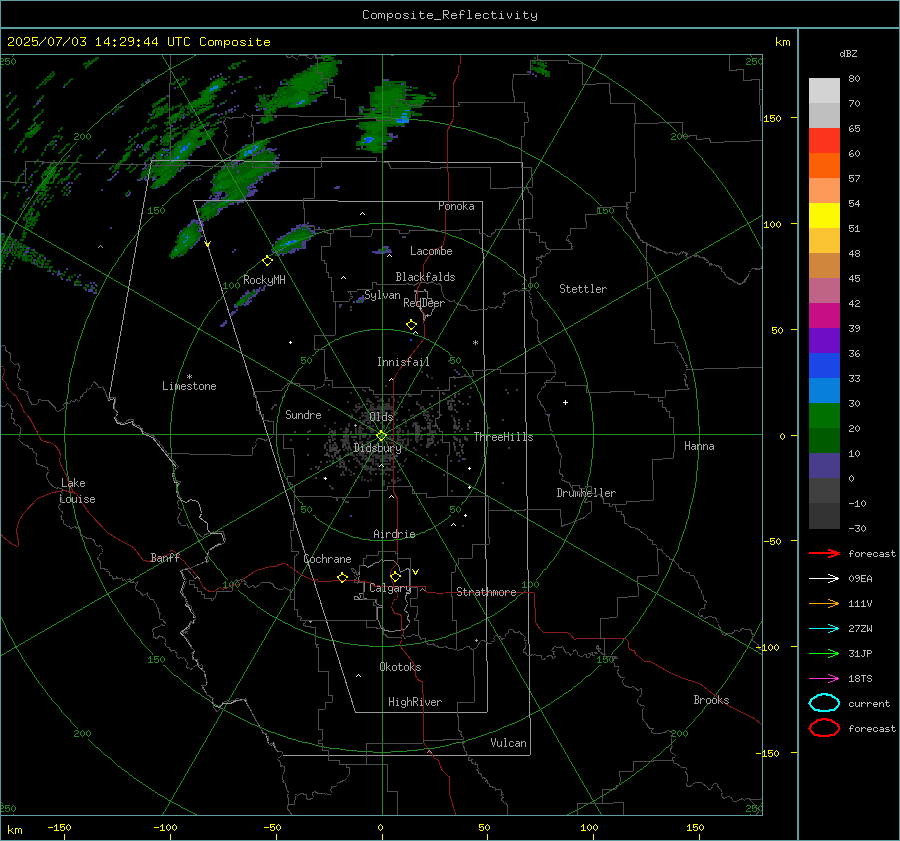The image size is (900, 841).
Task: Click the Innisfail city label
Action: tap(403, 362)
